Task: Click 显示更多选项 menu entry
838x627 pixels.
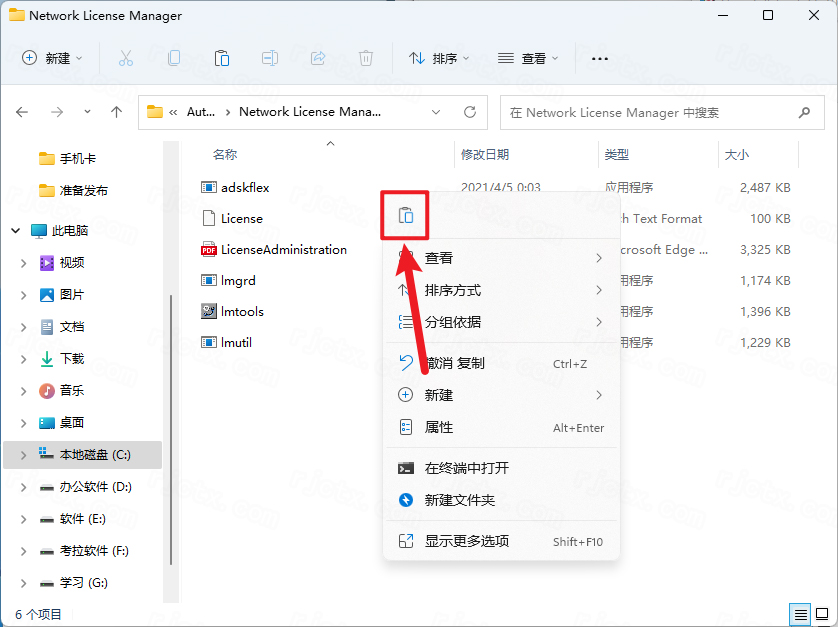Action: click(466, 541)
